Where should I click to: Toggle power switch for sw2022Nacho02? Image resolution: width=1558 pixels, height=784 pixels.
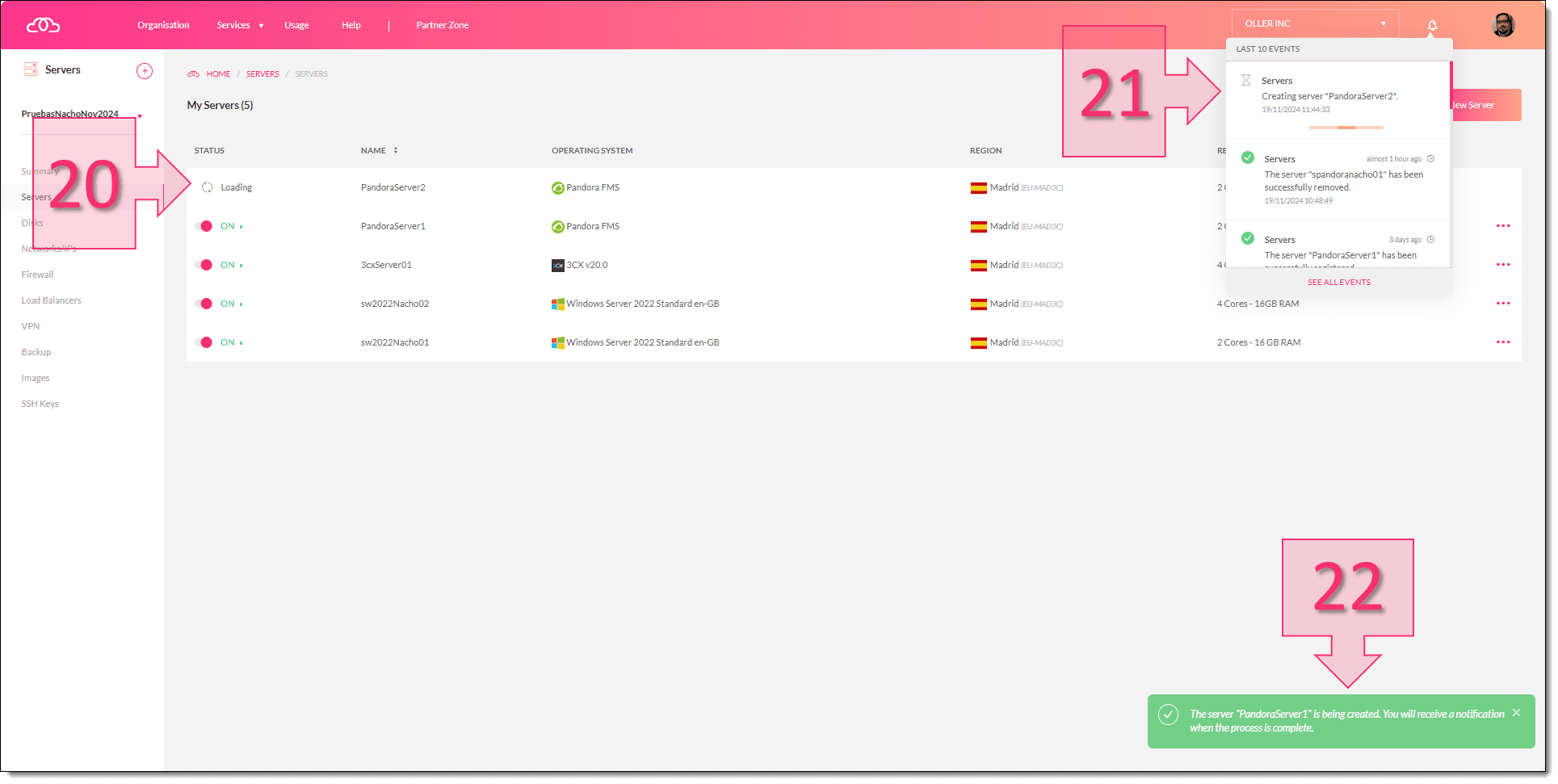click(204, 304)
